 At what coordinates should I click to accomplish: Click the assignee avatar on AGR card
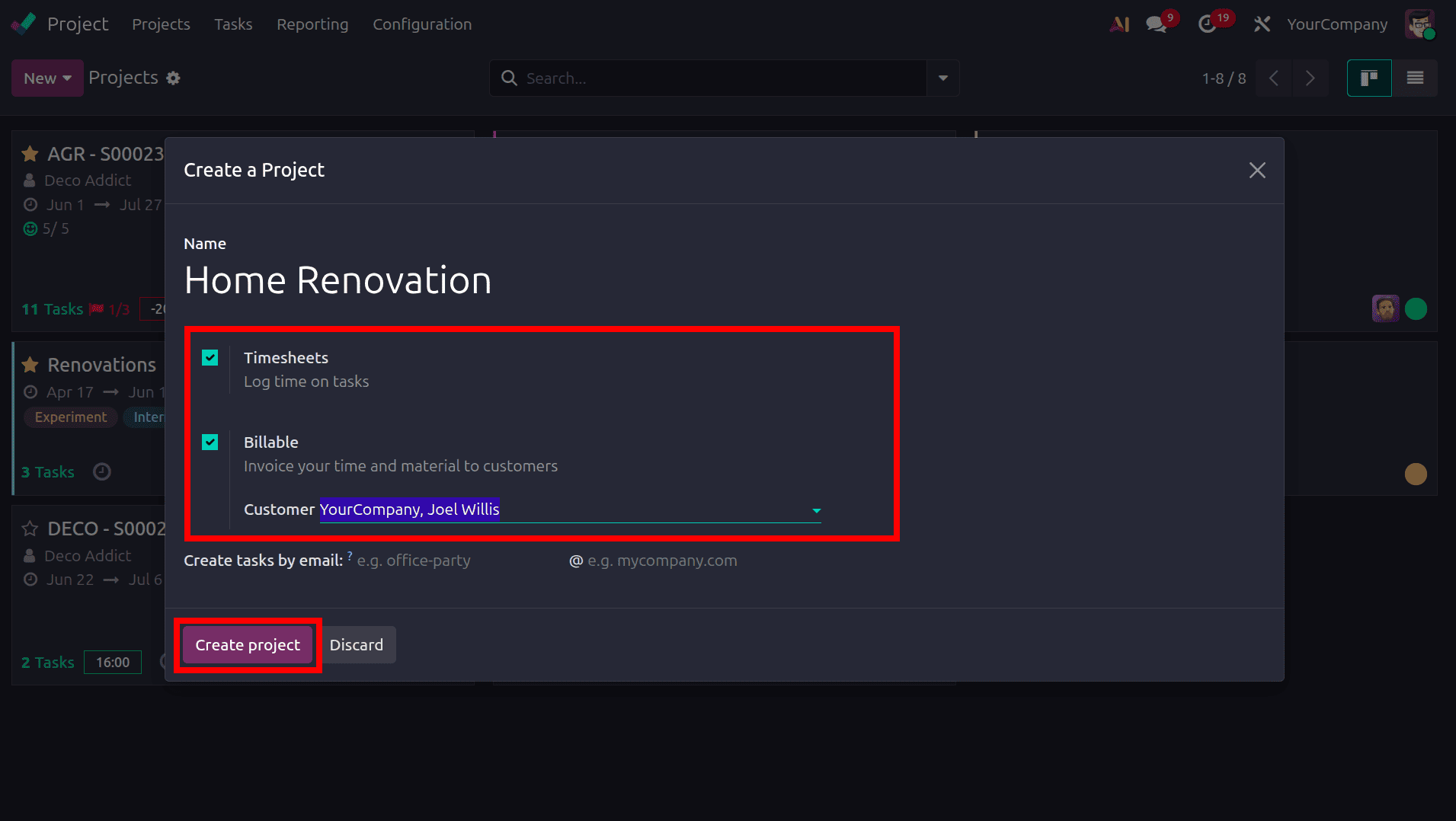pos(1386,308)
